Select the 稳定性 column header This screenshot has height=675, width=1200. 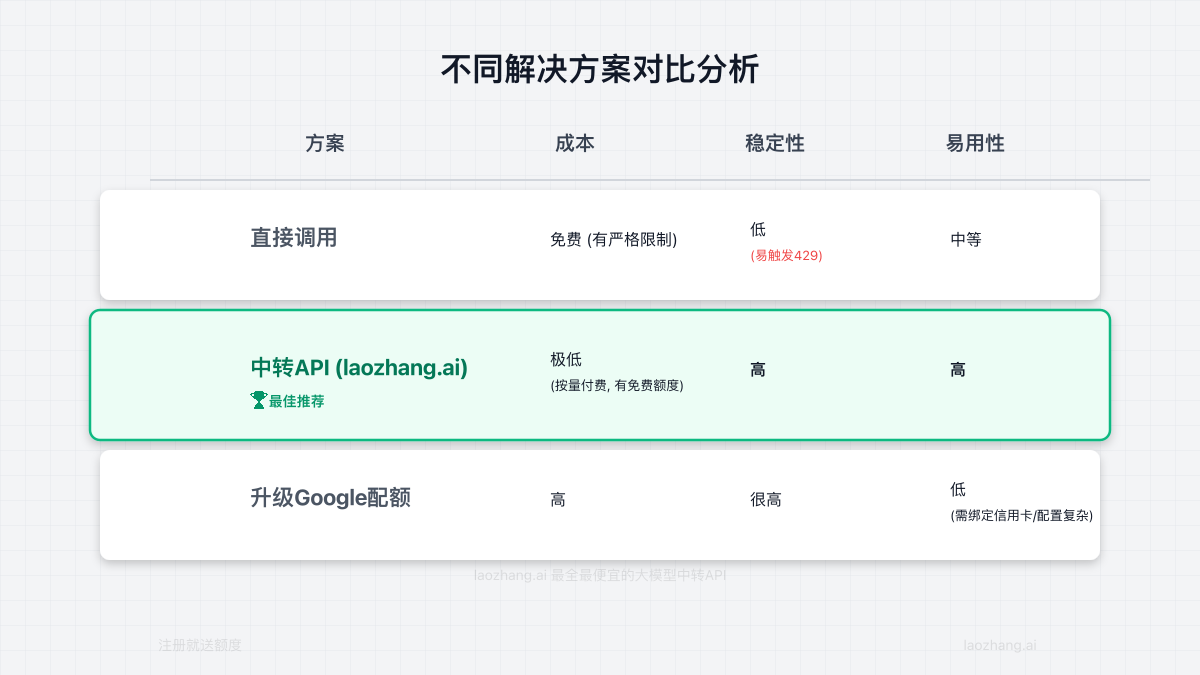click(775, 143)
